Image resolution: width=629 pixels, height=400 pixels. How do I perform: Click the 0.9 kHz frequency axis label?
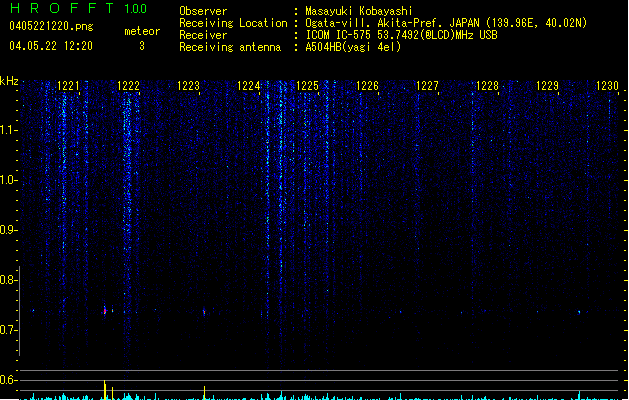pos(8,230)
